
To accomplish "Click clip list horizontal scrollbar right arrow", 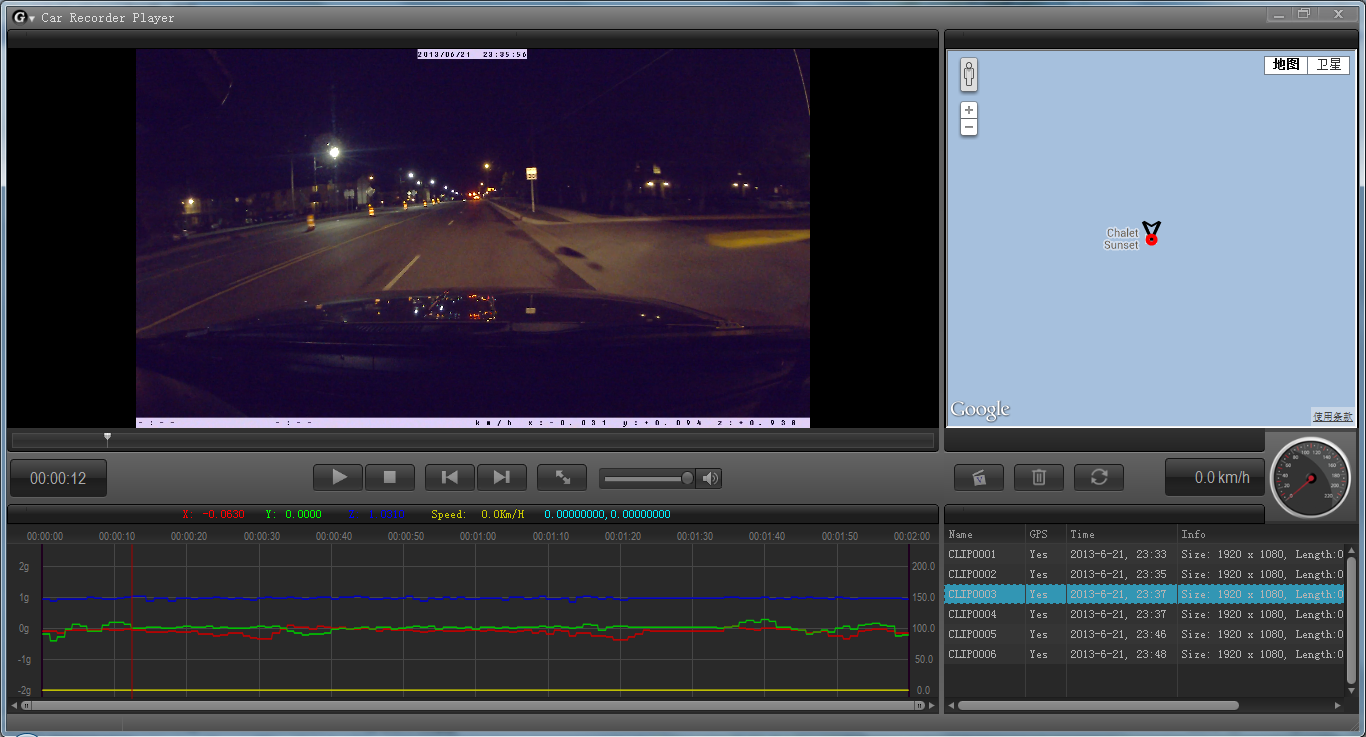I will click(x=1339, y=705).
